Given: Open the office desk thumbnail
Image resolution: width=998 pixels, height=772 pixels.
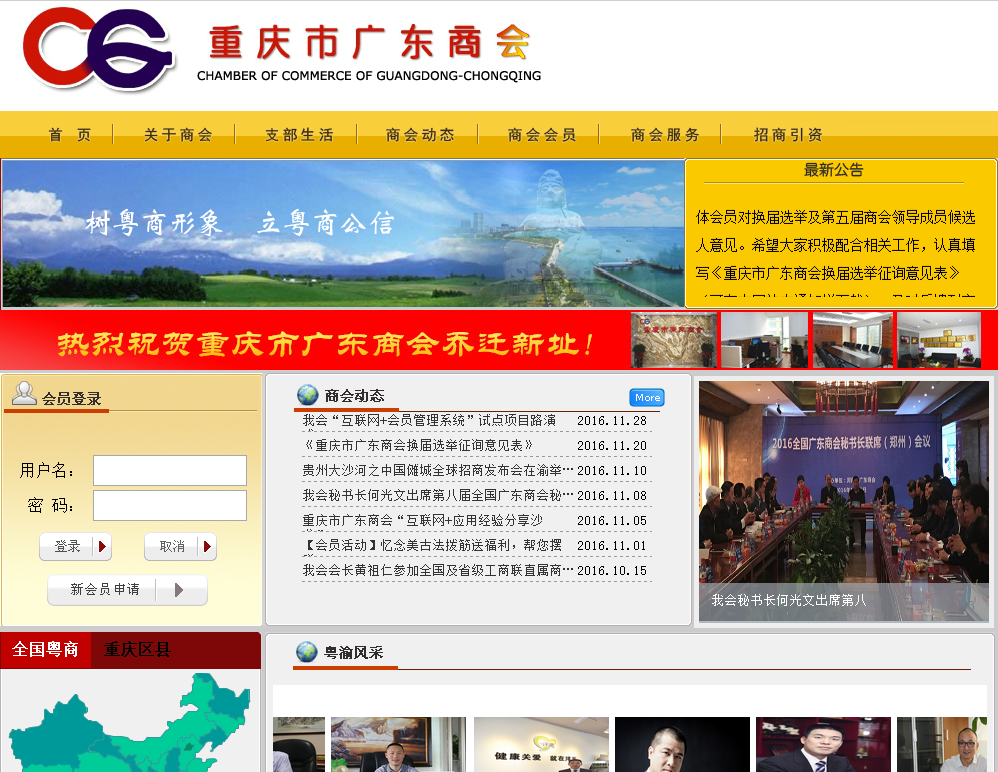Looking at the screenshot, I should coord(764,340).
